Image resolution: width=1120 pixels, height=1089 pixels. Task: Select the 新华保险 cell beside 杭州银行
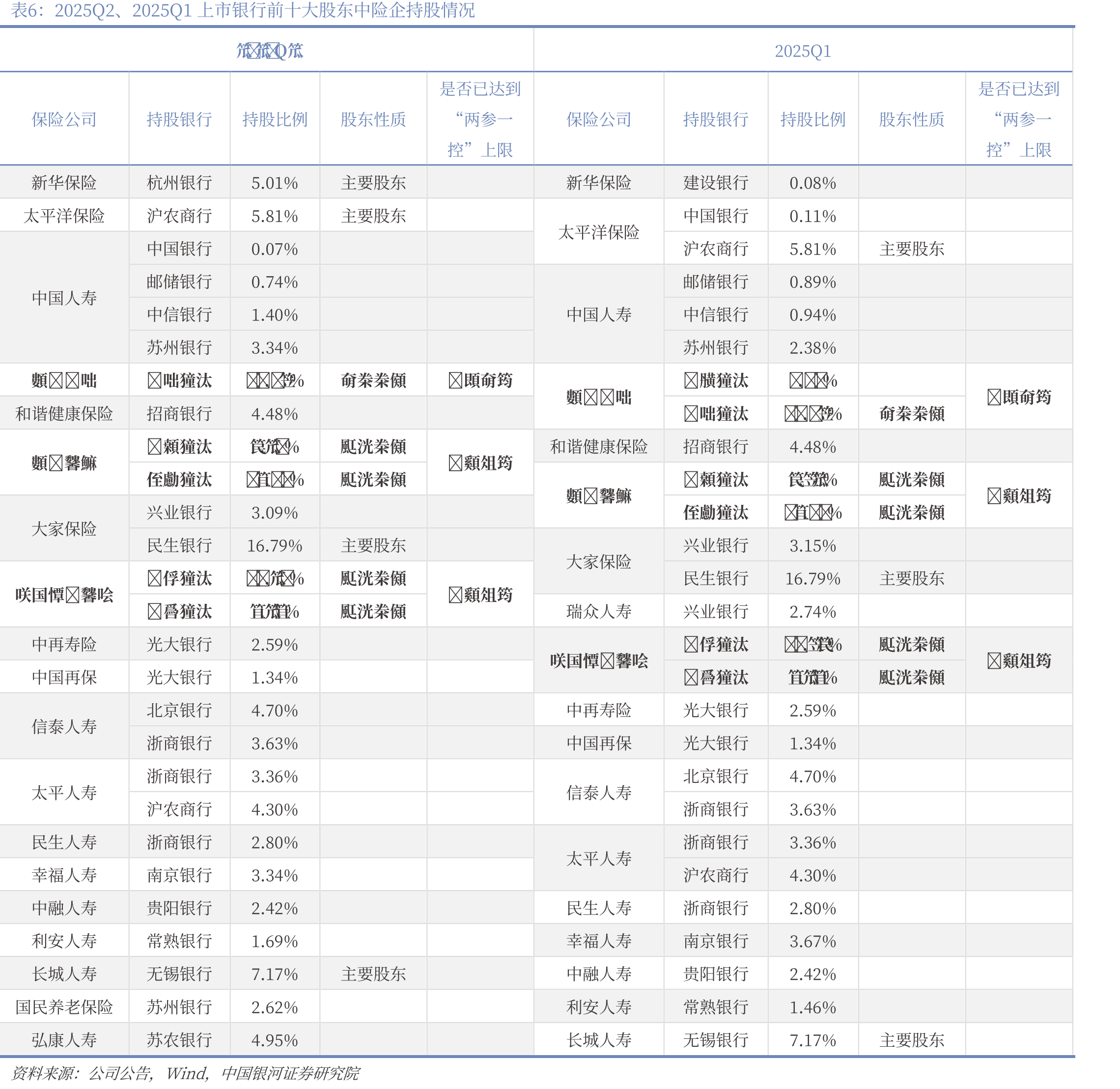[x=64, y=183]
